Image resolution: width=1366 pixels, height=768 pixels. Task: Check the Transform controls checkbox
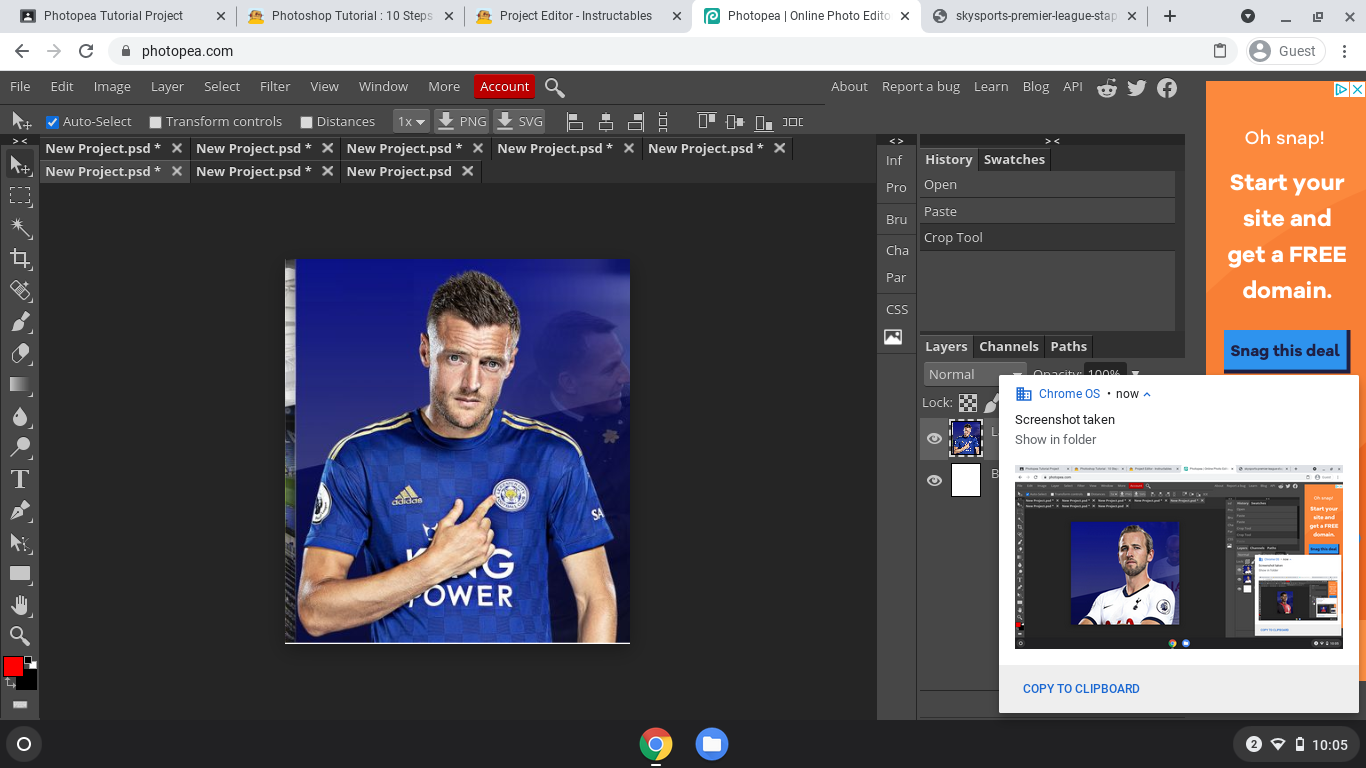(x=155, y=121)
